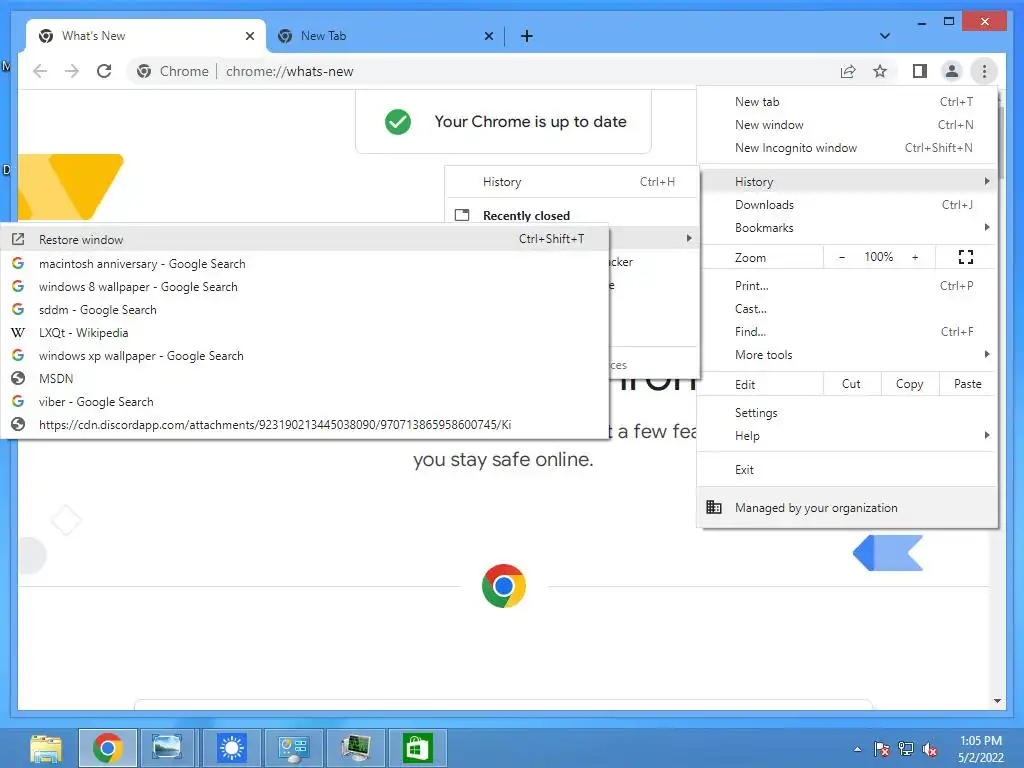Image resolution: width=1024 pixels, height=768 pixels.
Task: Bookmark this page with the star icon
Action: (x=880, y=71)
